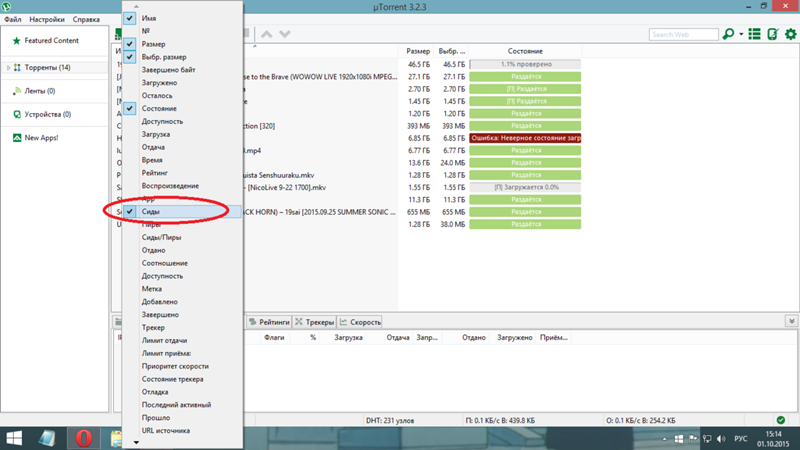Click the Торренты (14) sidebar icon
This screenshot has width=800, height=450.
(17, 67)
